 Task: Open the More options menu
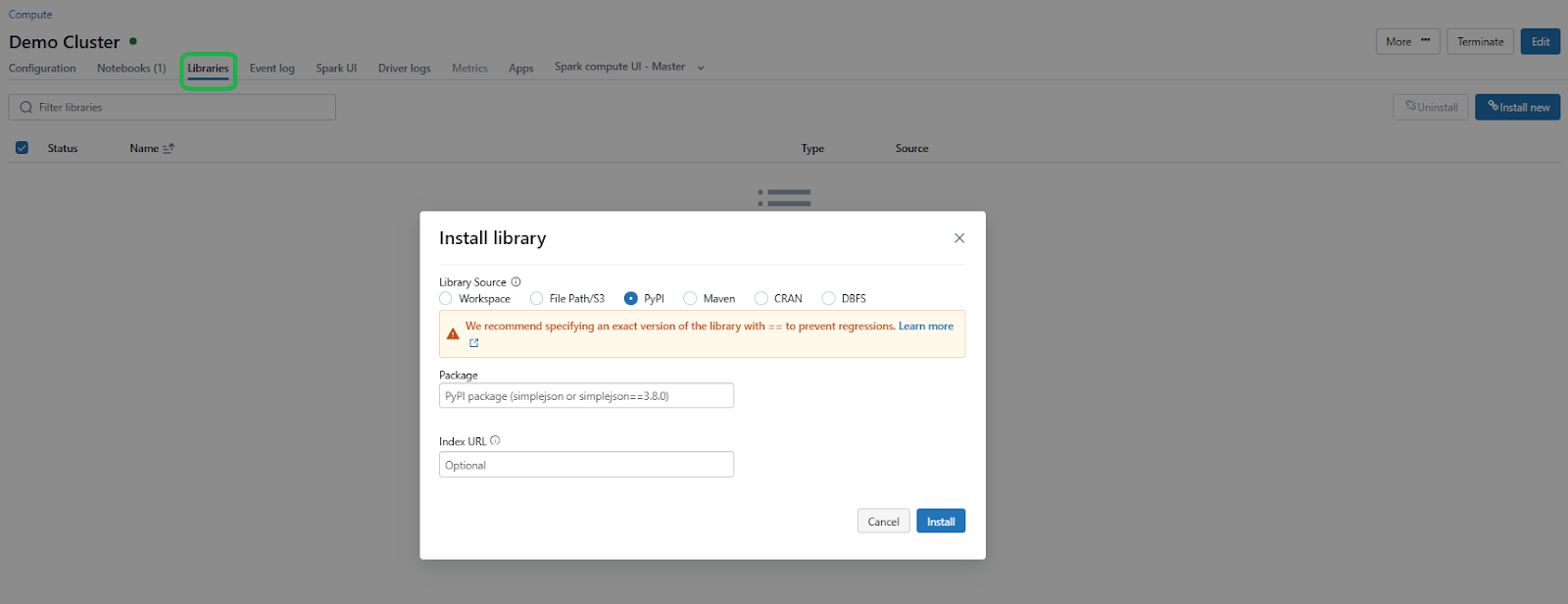1407,42
